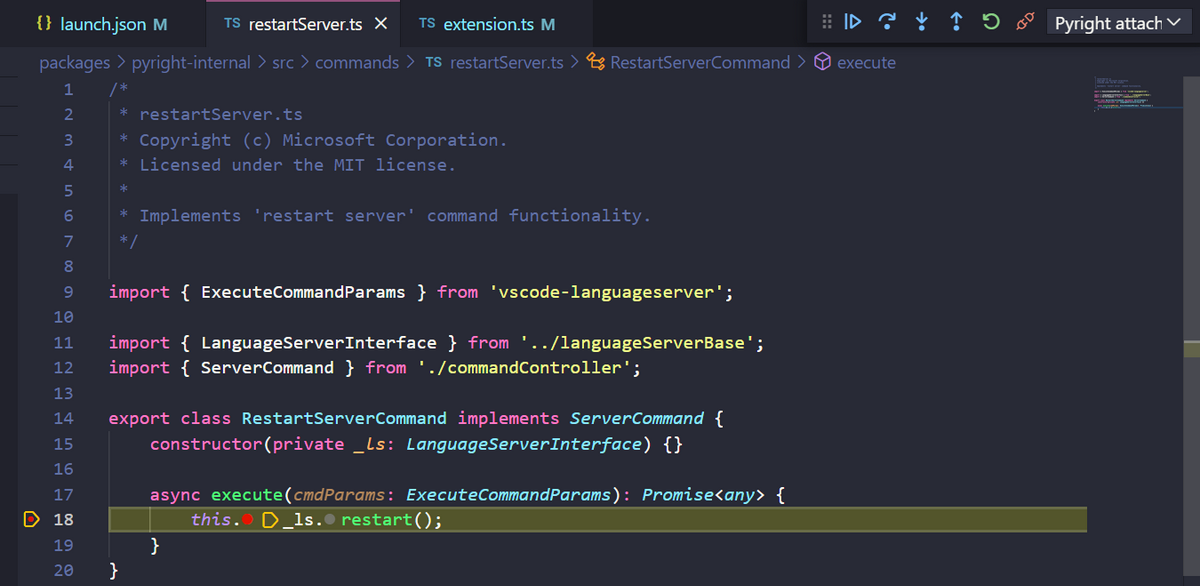Close the restartServer.ts tab
Image resolution: width=1200 pixels, height=586 pixels.
coord(380,23)
